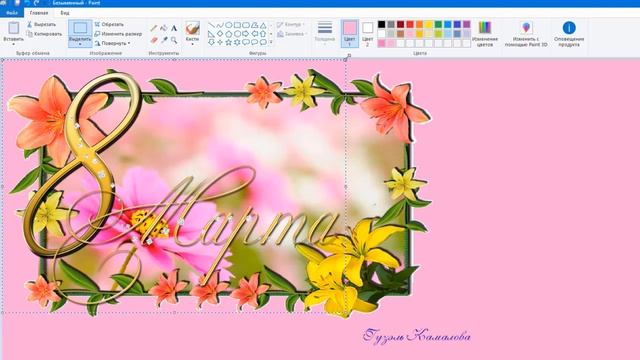Choose the Down arrow shape

211,42
